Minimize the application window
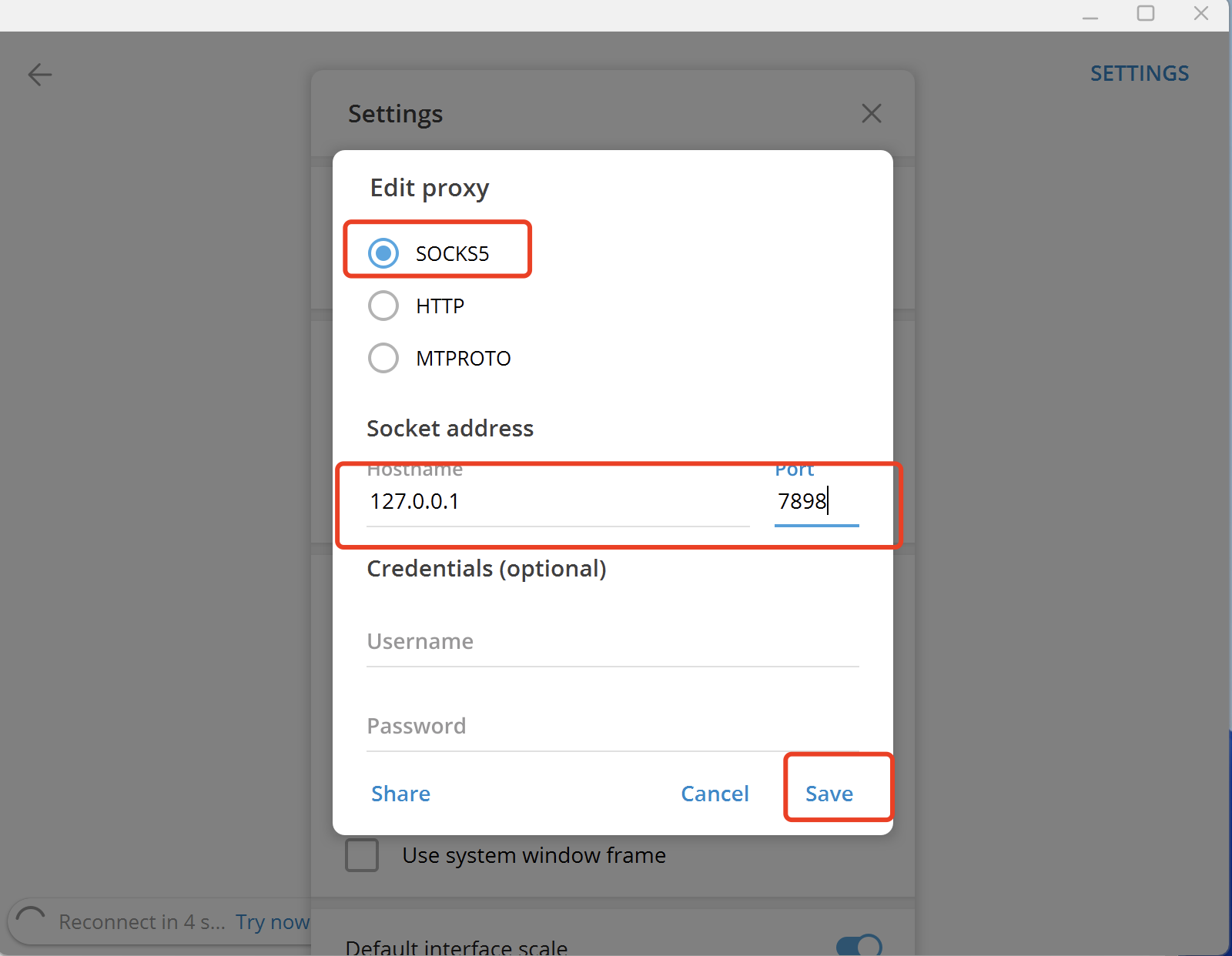Image resolution: width=1232 pixels, height=956 pixels. click(x=1090, y=14)
